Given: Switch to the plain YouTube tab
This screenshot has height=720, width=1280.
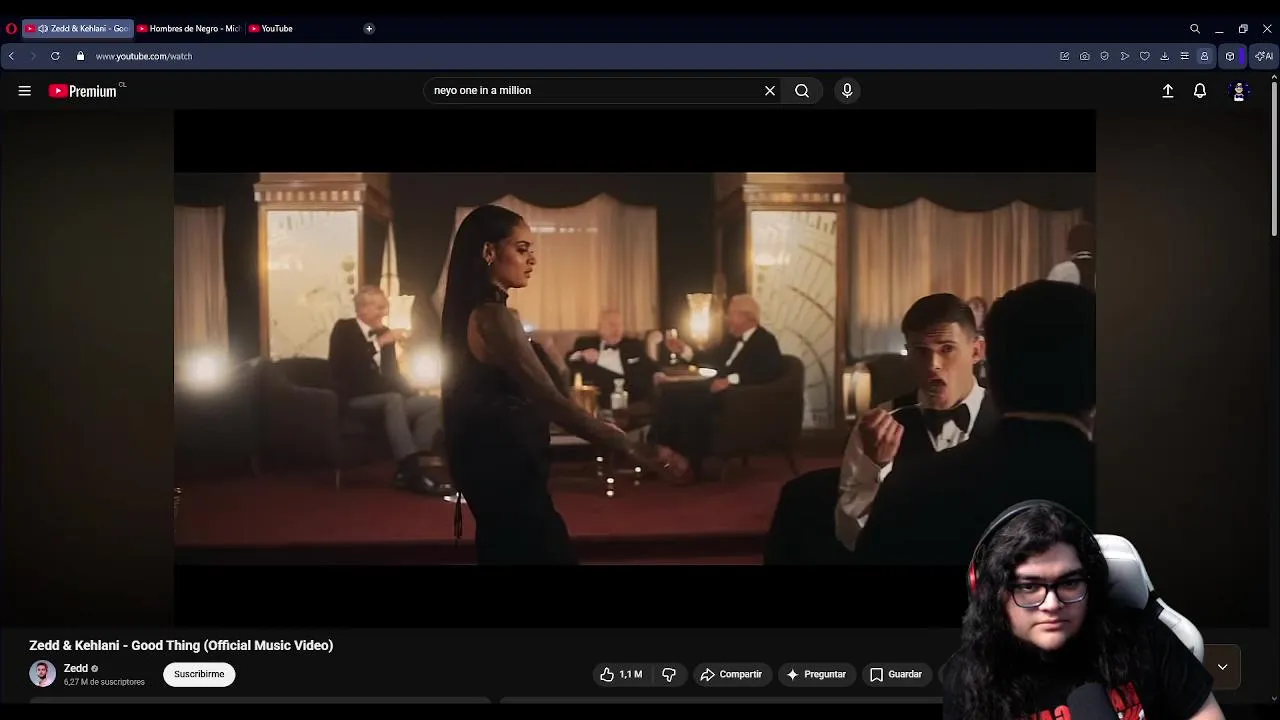Looking at the screenshot, I should pyautogui.click(x=271, y=29).
